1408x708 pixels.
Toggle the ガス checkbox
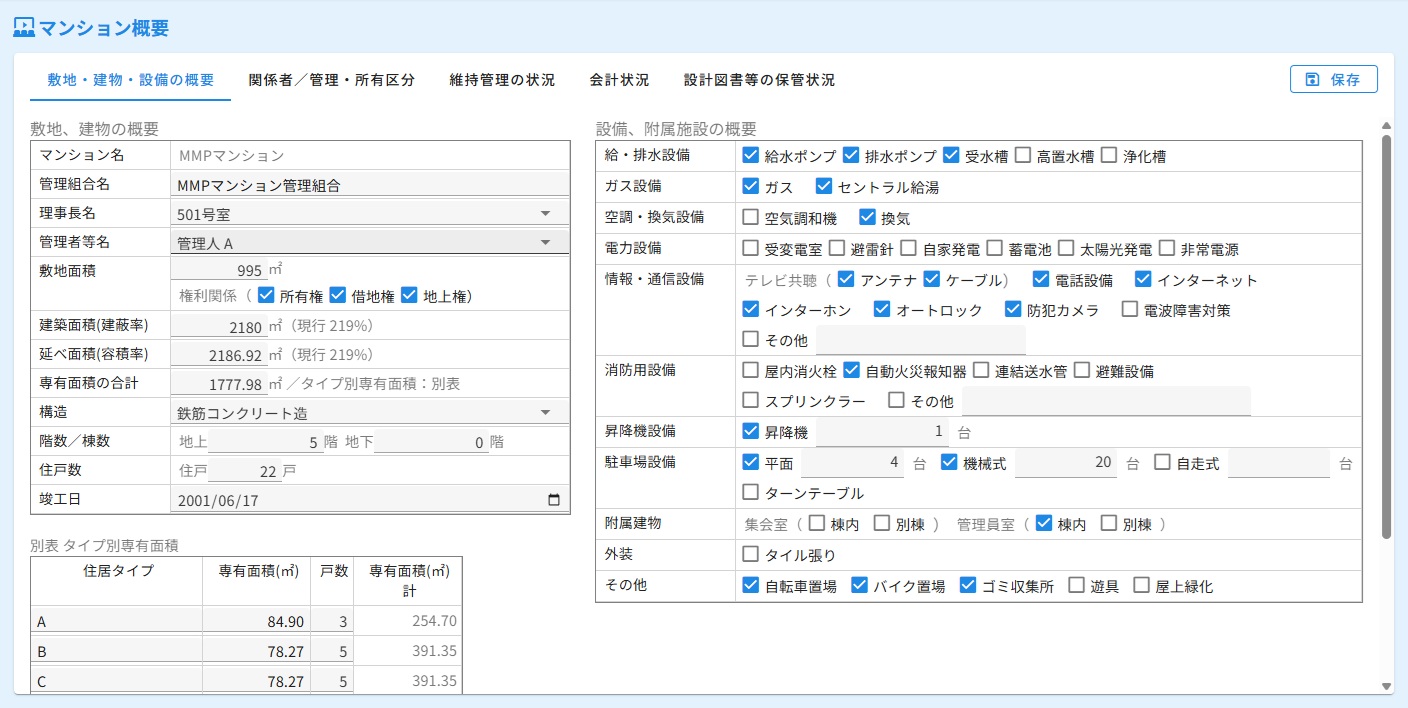pos(751,186)
